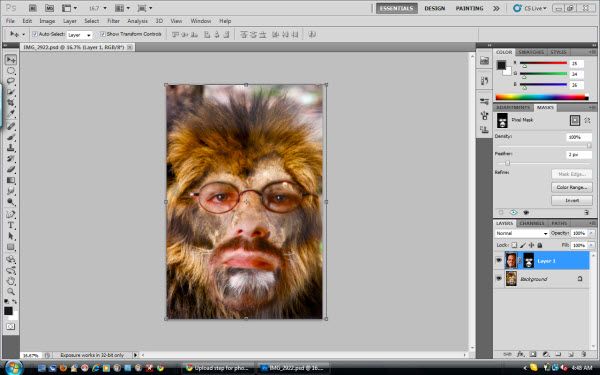Toggle Auto-Select checkbox

tap(35, 34)
